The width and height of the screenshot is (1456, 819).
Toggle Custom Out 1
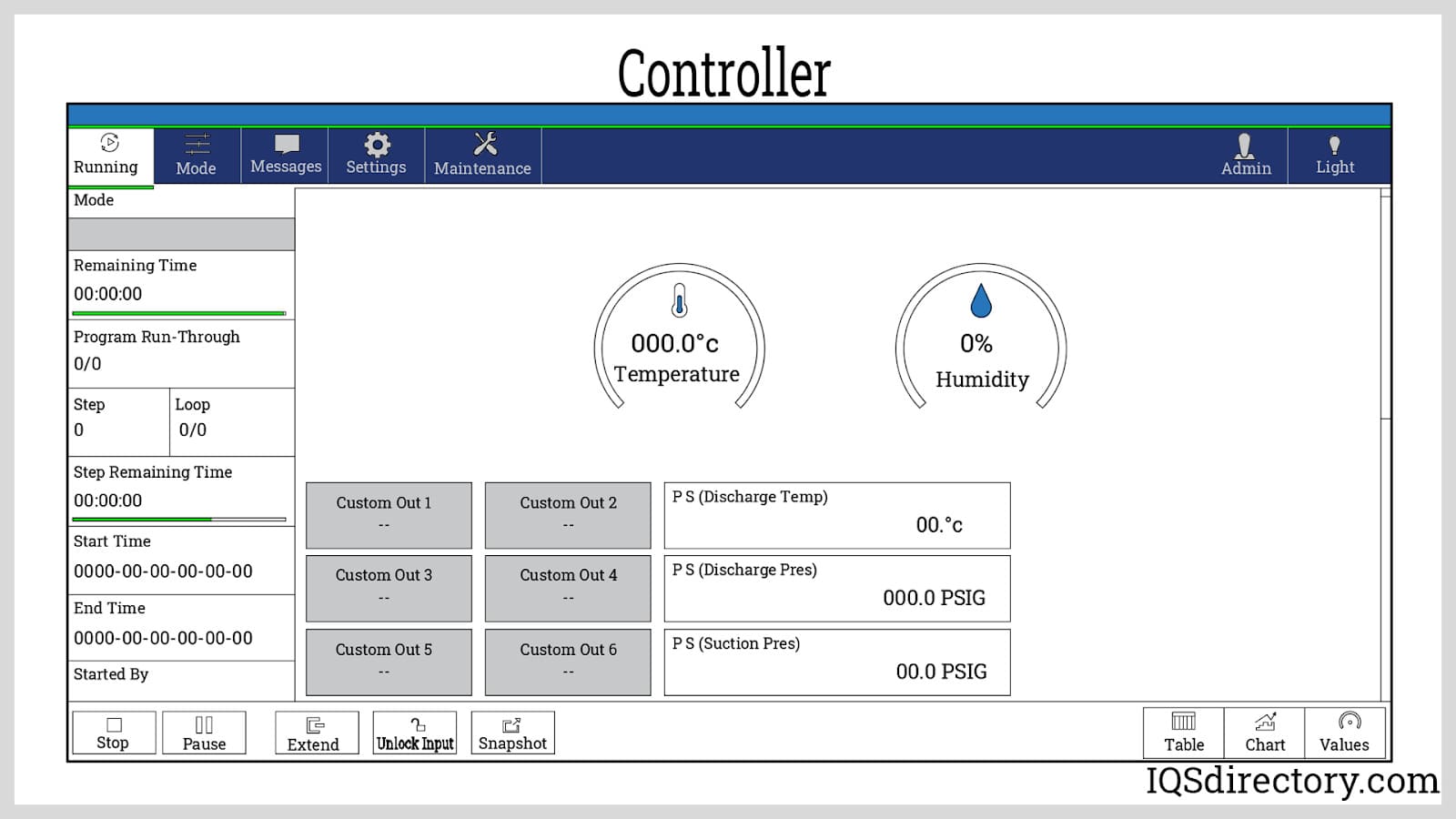(389, 515)
